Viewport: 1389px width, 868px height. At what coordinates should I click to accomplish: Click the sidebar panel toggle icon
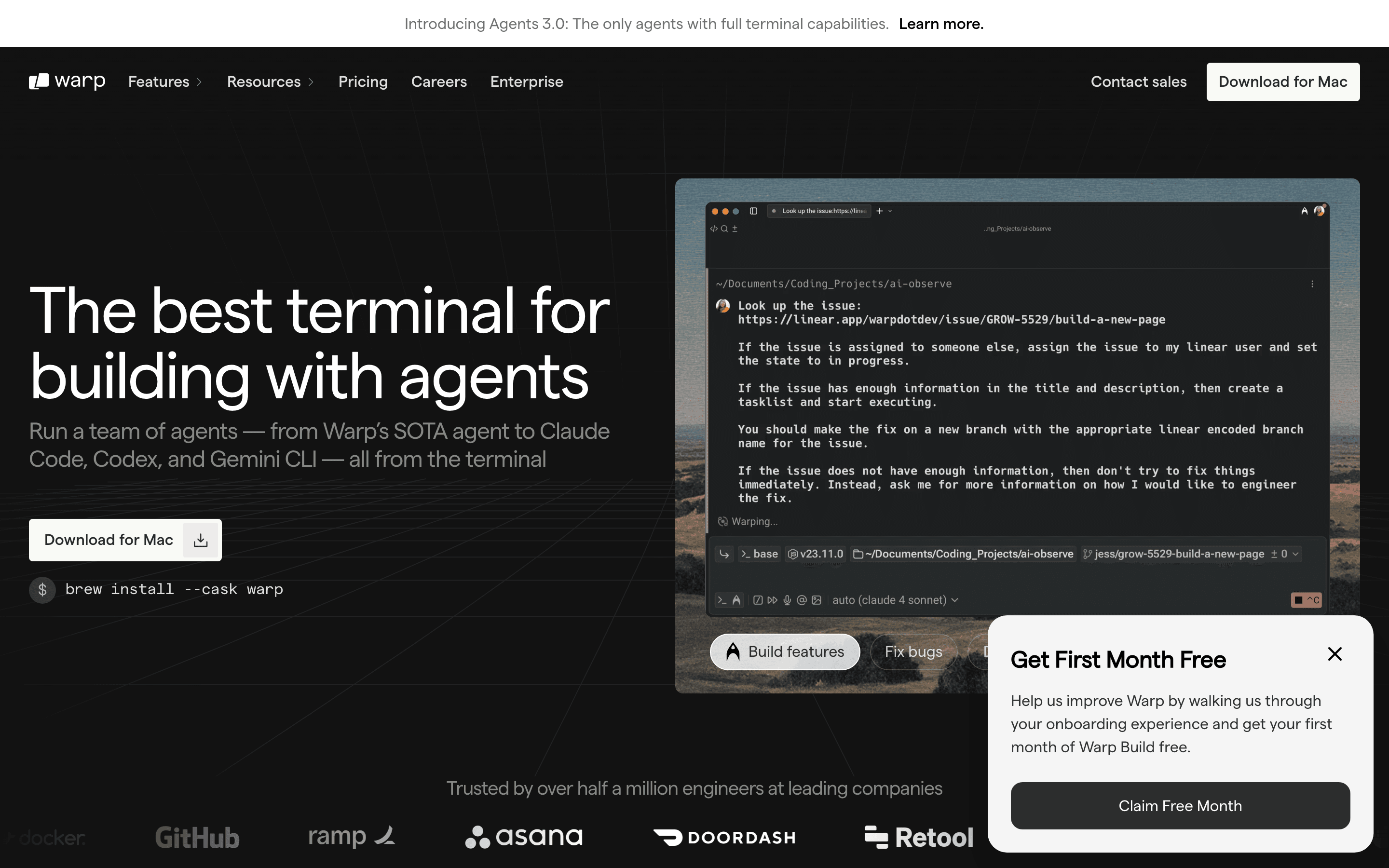pyautogui.click(x=754, y=211)
